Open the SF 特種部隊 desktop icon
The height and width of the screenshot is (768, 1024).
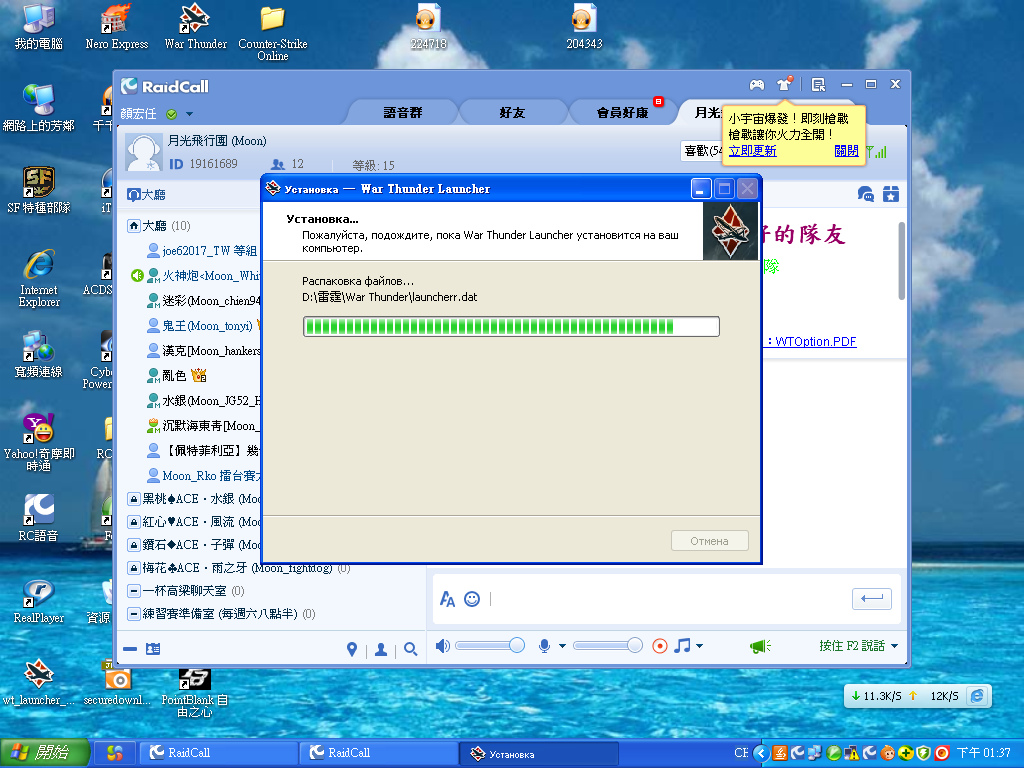pyautogui.click(x=39, y=189)
